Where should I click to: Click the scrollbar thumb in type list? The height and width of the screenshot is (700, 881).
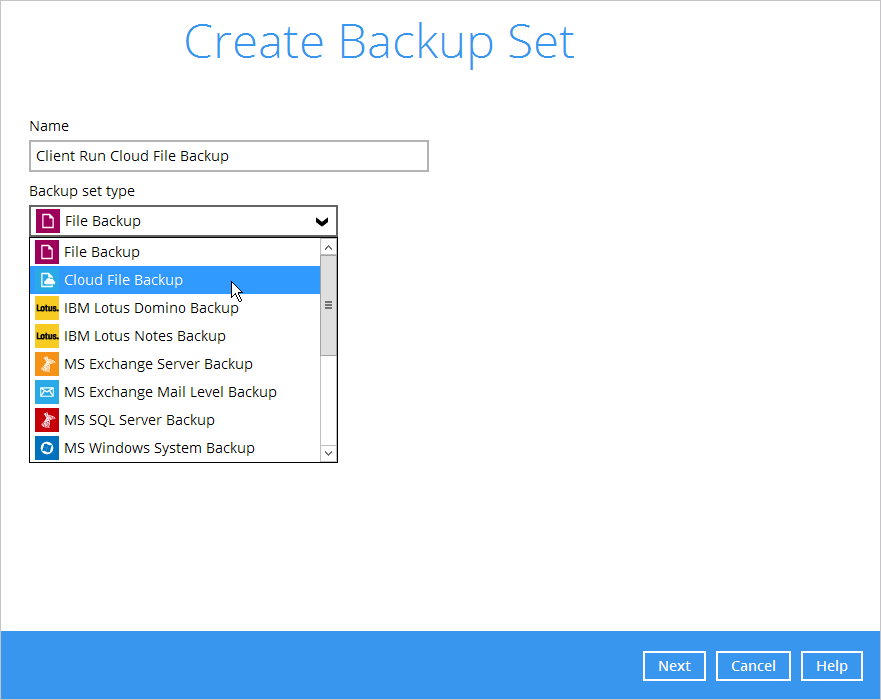tap(329, 305)
